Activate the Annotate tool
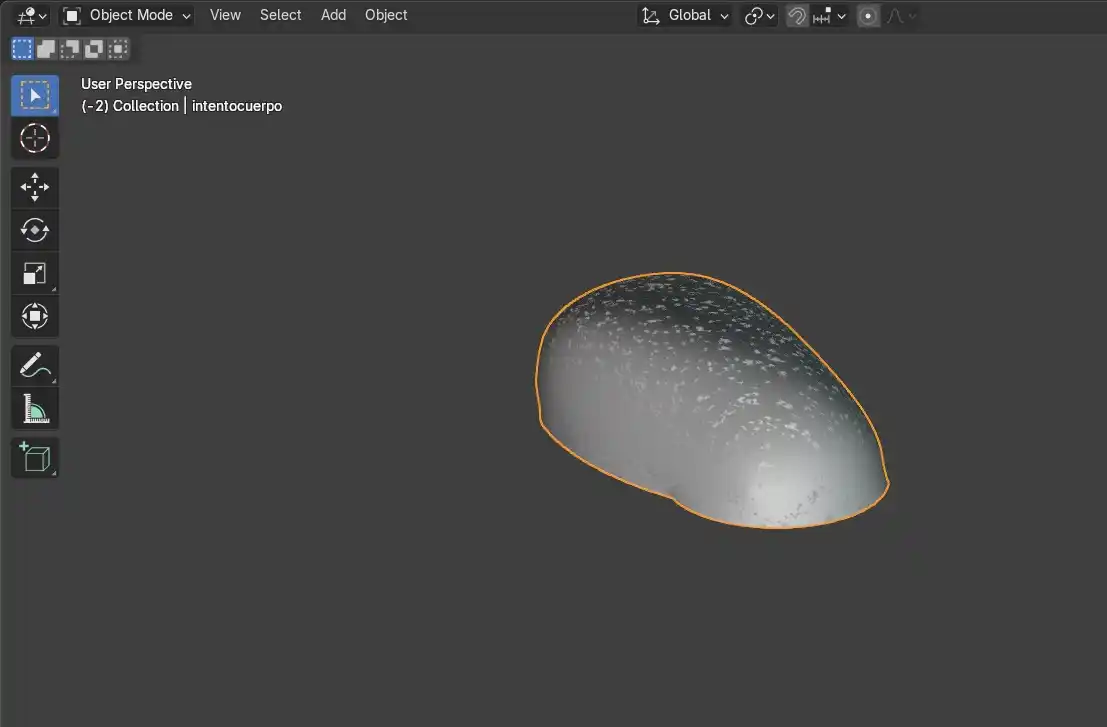The height and width of the screenshot is (727, 1107). pyautogui.click(x=35, y=365)
